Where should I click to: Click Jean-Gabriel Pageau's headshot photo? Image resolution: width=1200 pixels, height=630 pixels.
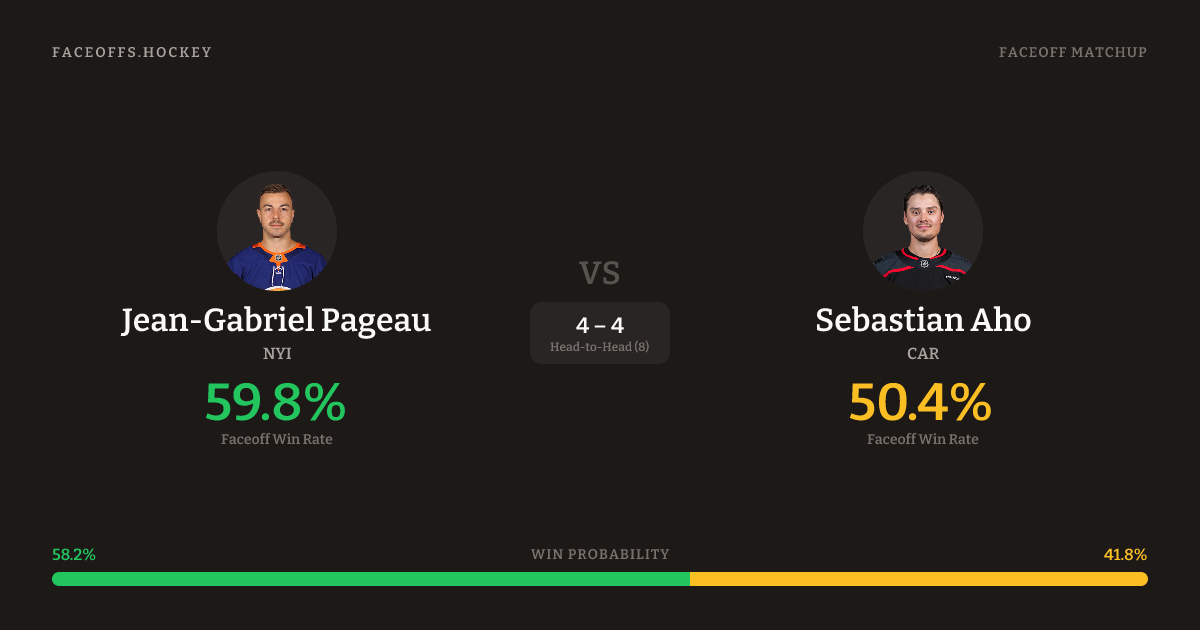(x=277, y=231)
